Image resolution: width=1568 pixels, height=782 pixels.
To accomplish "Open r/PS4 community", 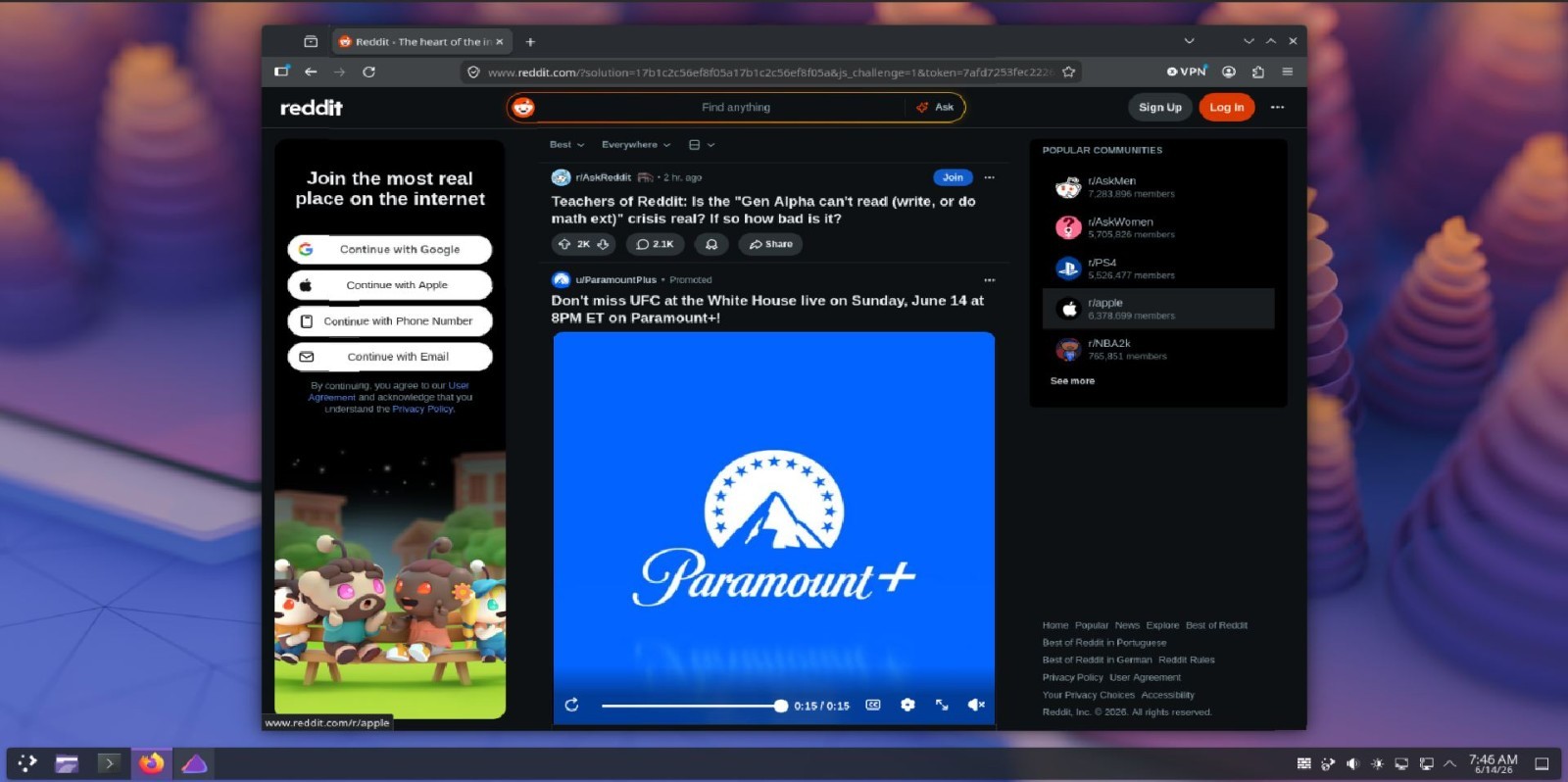I will (x=1158, y=269).
